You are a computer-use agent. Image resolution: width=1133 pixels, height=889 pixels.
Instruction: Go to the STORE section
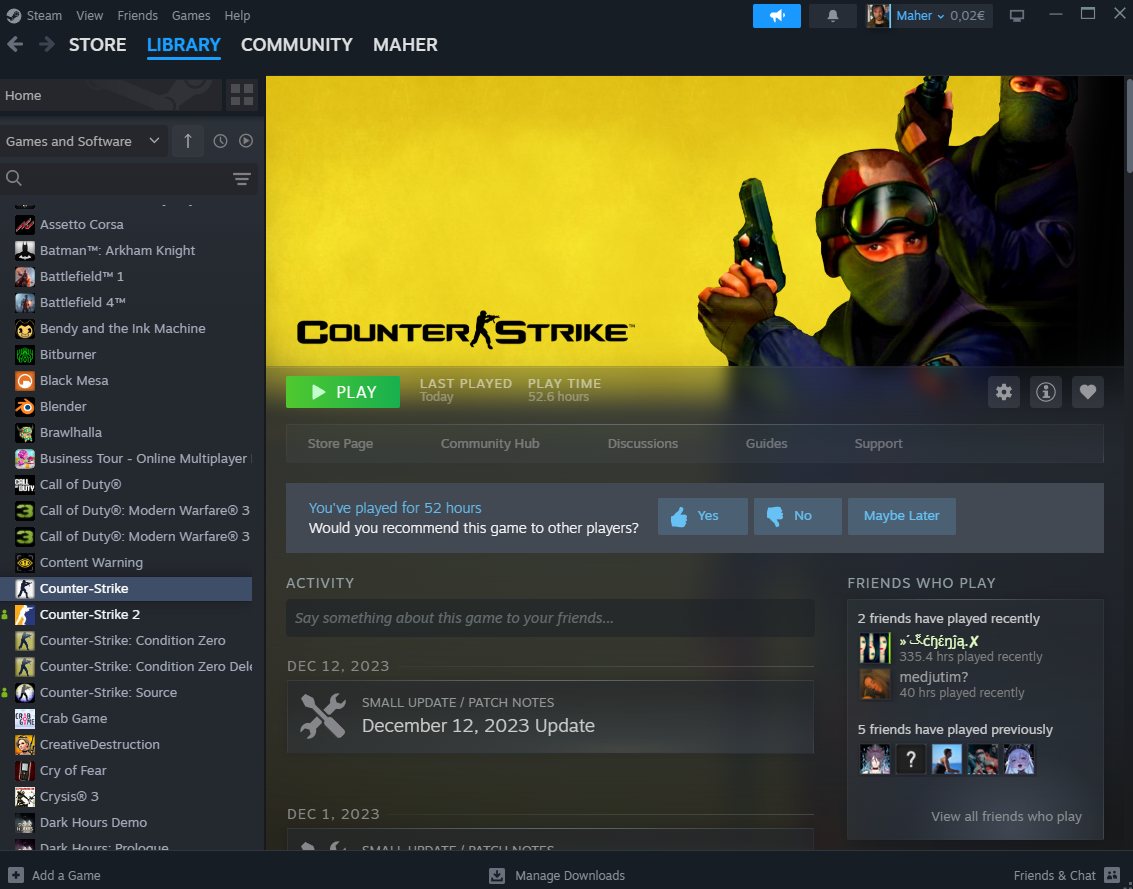(97, 45)
